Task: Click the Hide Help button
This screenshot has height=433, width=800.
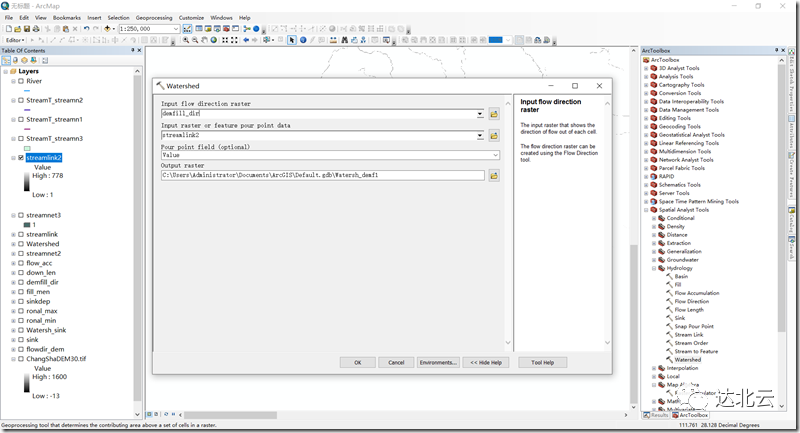Action: point(486,363)
